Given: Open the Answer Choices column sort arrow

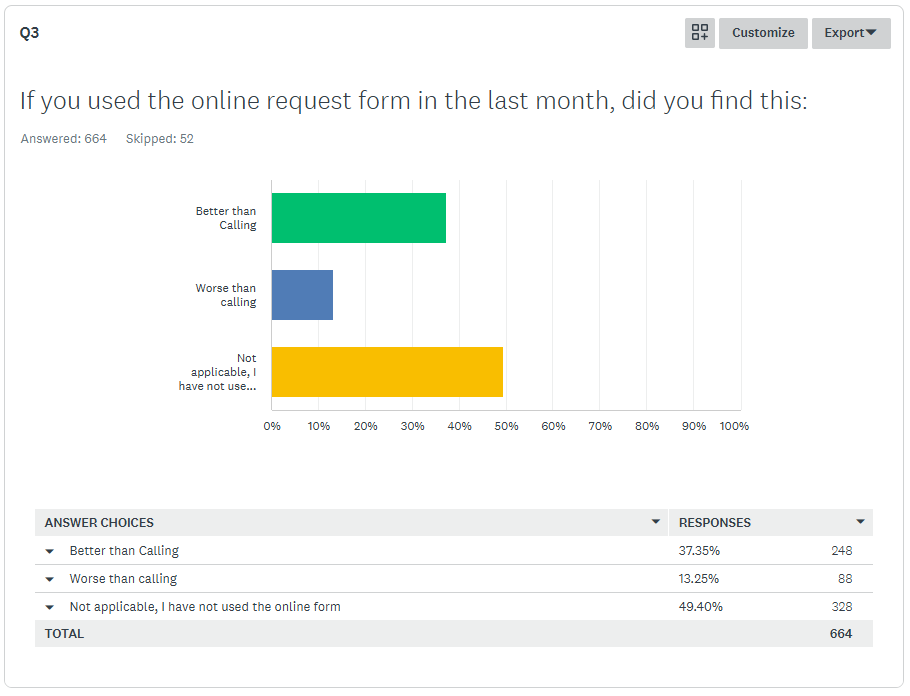Looking at the screenshot, I should (656, 522).
